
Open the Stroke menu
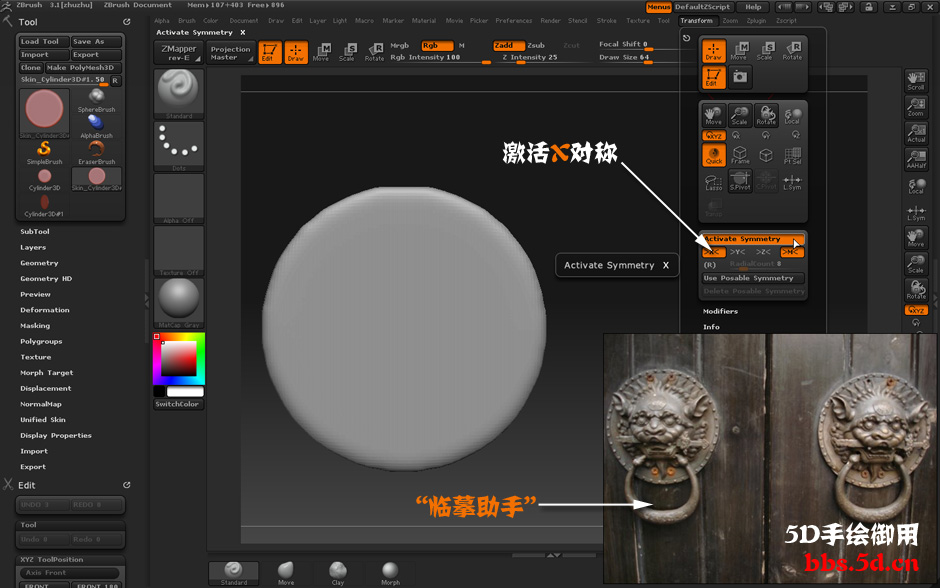click(x=607, y=20)
